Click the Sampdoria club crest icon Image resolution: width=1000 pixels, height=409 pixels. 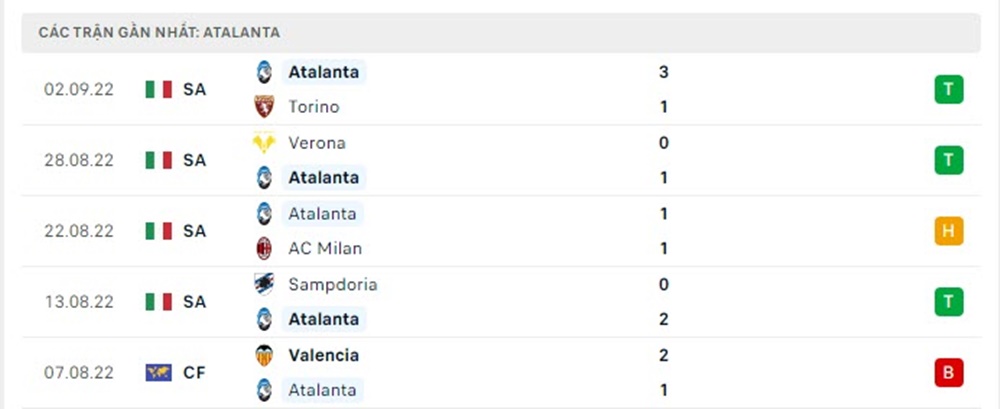(264, 284)
